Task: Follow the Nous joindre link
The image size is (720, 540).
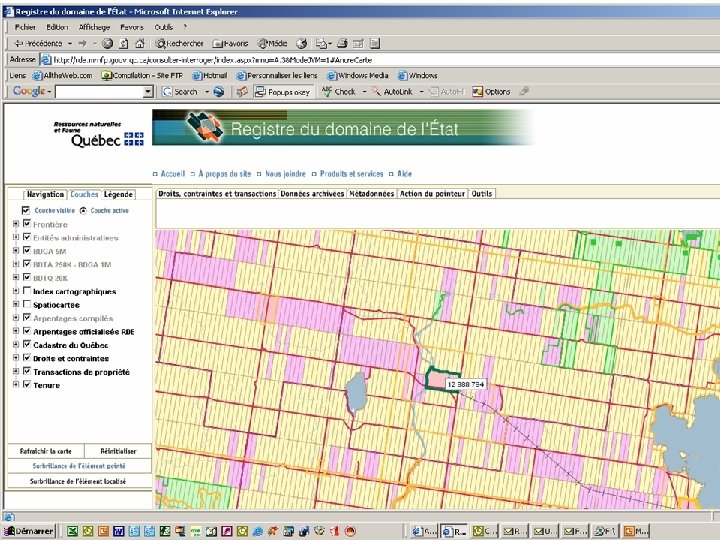Action: pyautogui.click(x=285, y=174)
